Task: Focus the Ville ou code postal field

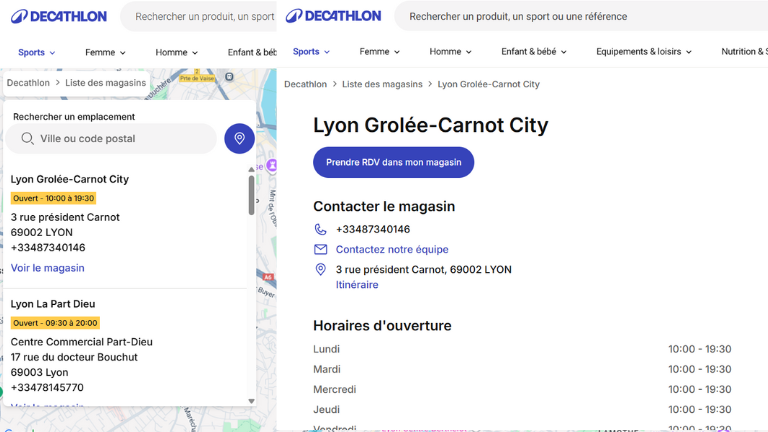Action: pyautogui.click(x=111, y=139)
